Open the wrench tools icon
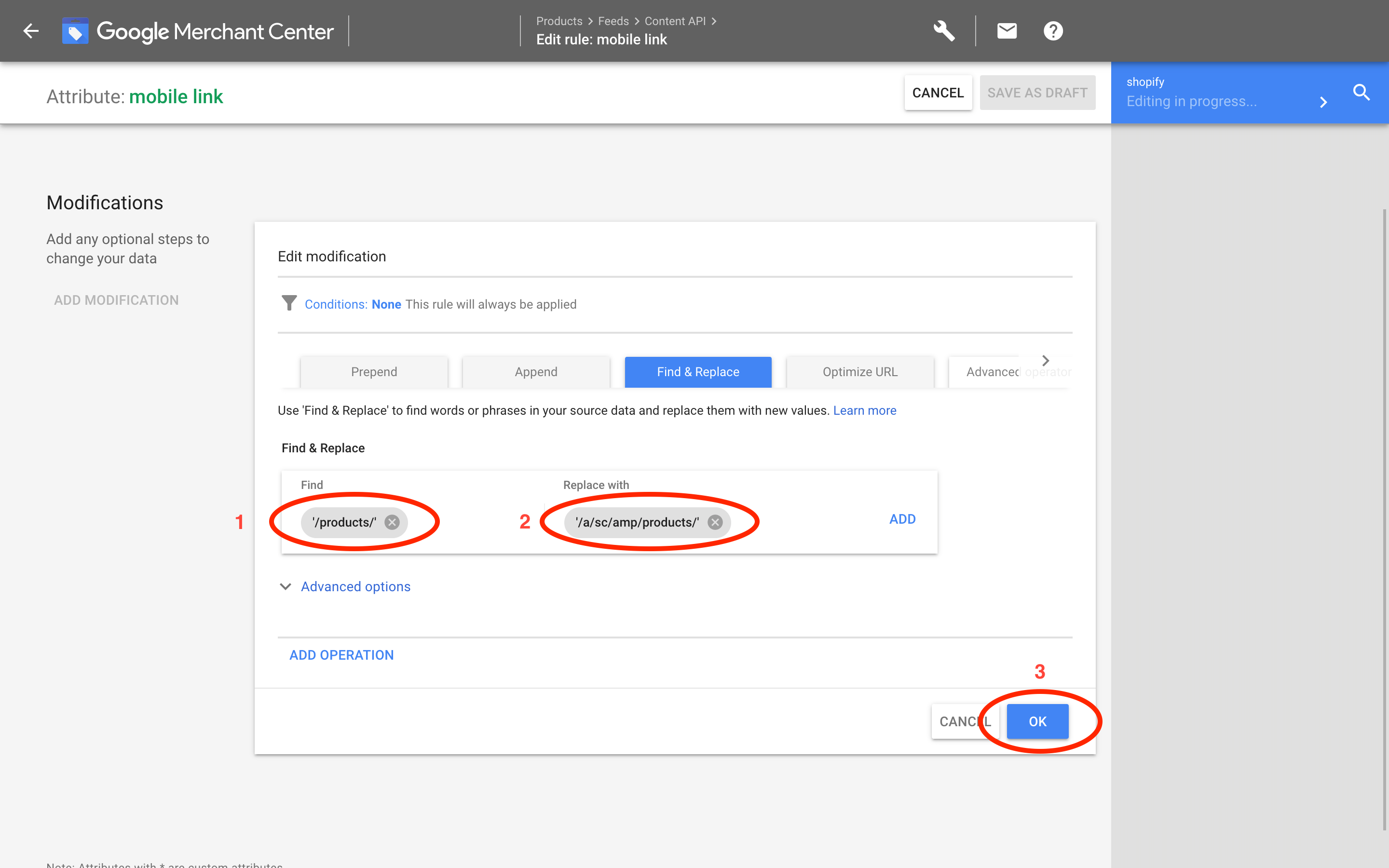1389x868 pixels. click(x=943, y=31)
